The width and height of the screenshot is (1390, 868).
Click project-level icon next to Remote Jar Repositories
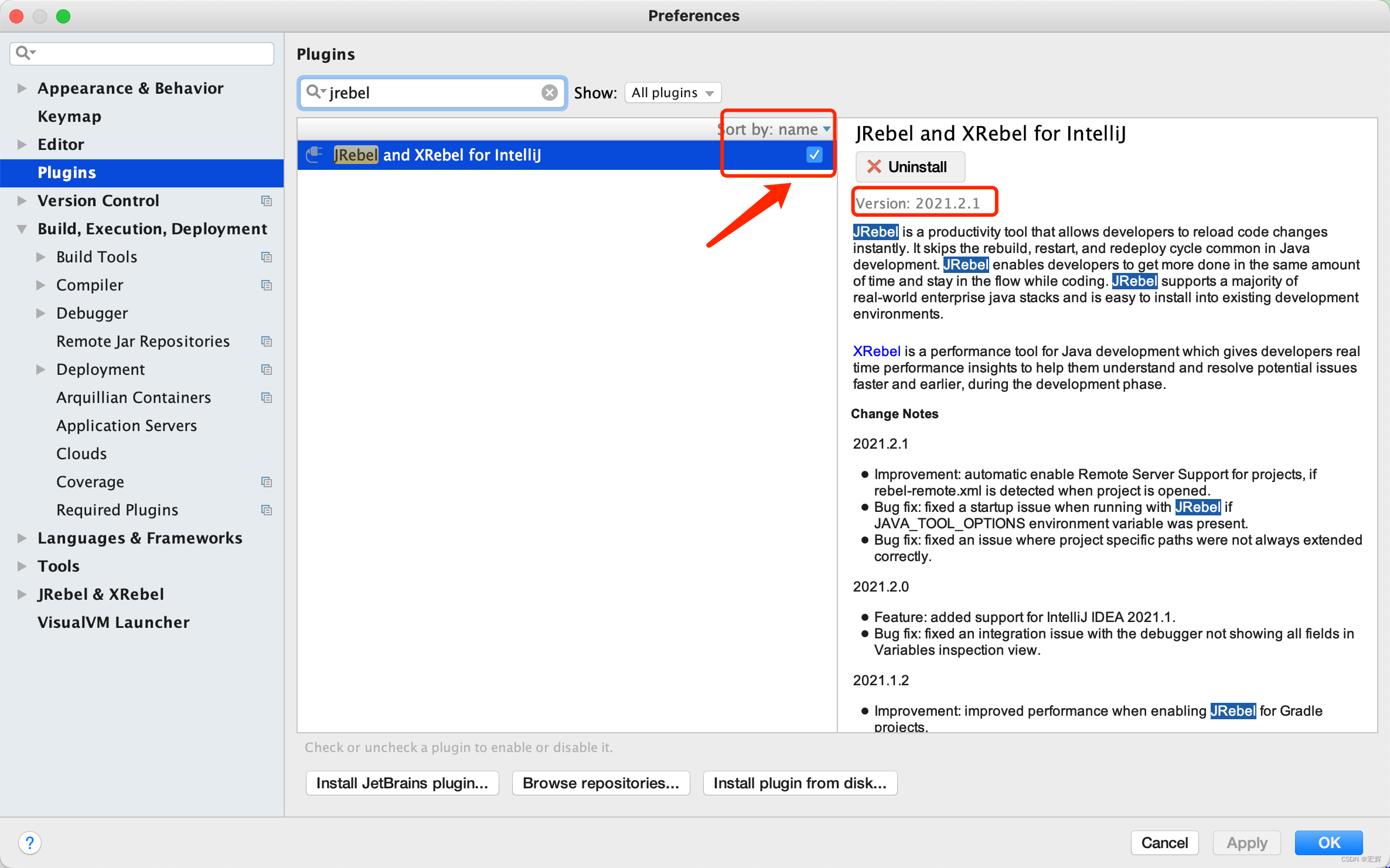[x=267, y=341]
